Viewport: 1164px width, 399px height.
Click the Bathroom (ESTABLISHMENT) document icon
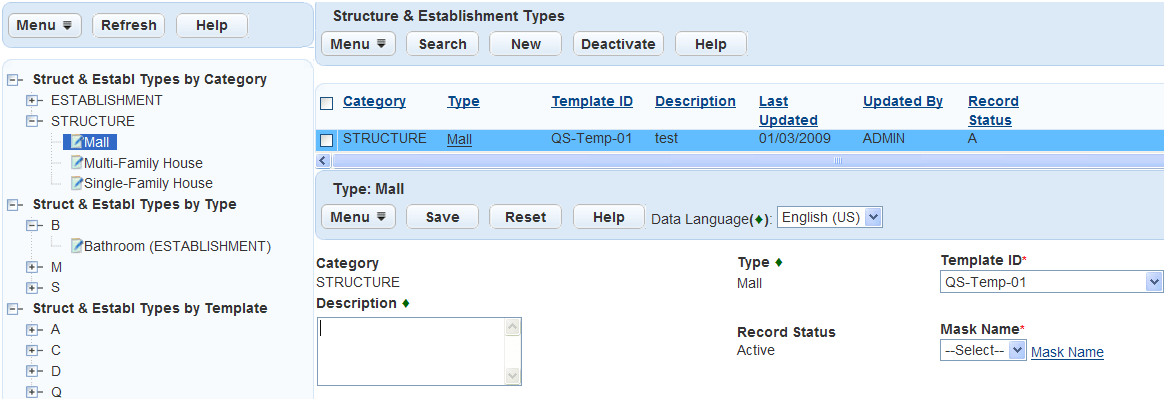coord(76,245)
